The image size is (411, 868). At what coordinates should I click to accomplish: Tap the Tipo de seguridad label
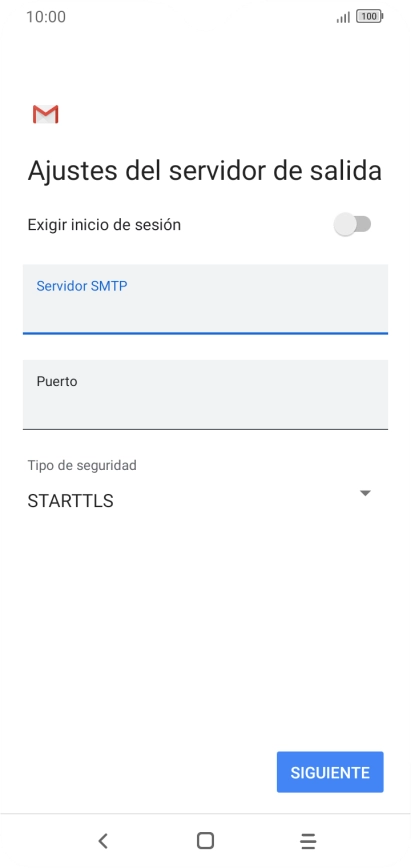point(82,465)
